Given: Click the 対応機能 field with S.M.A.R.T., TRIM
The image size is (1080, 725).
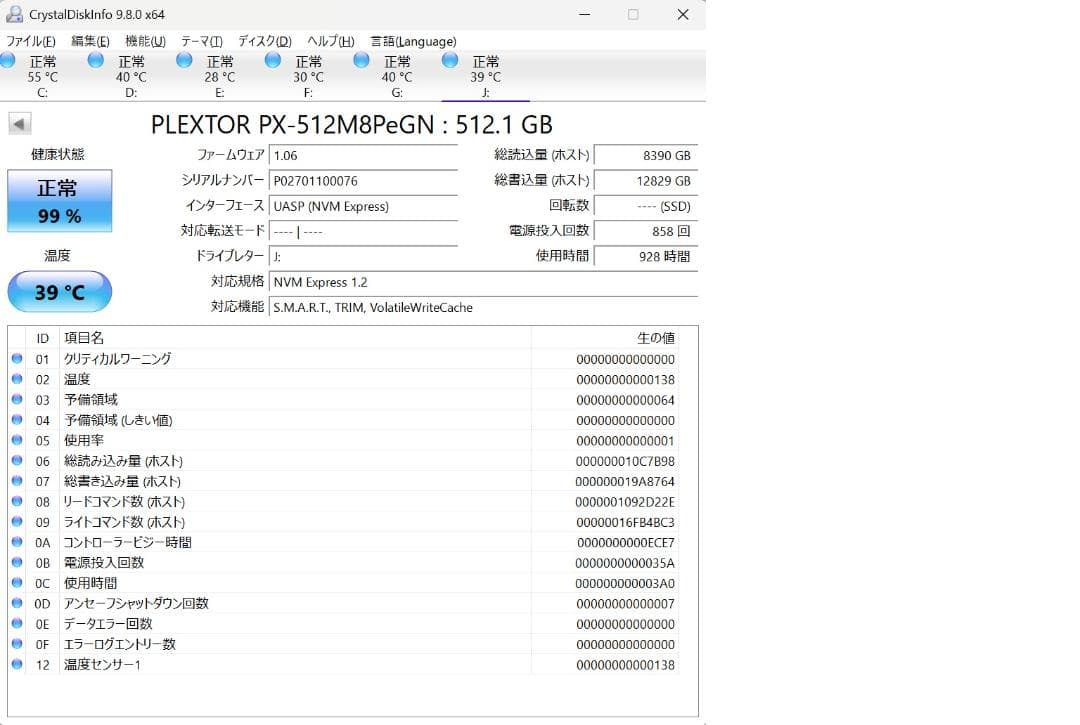Looking at the screenshot, I should [x=484, y=308].
